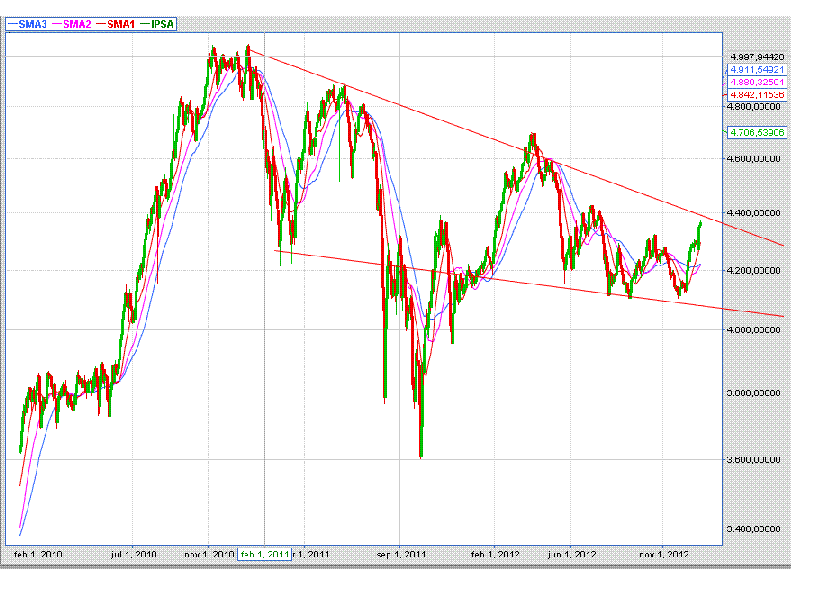Select the jul 1, 2010 date label

133,553
